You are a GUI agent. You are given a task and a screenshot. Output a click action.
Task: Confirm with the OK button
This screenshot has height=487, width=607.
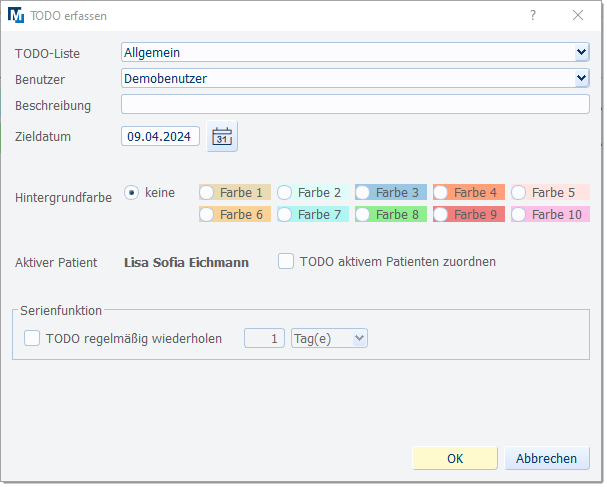tap(455, 459)
